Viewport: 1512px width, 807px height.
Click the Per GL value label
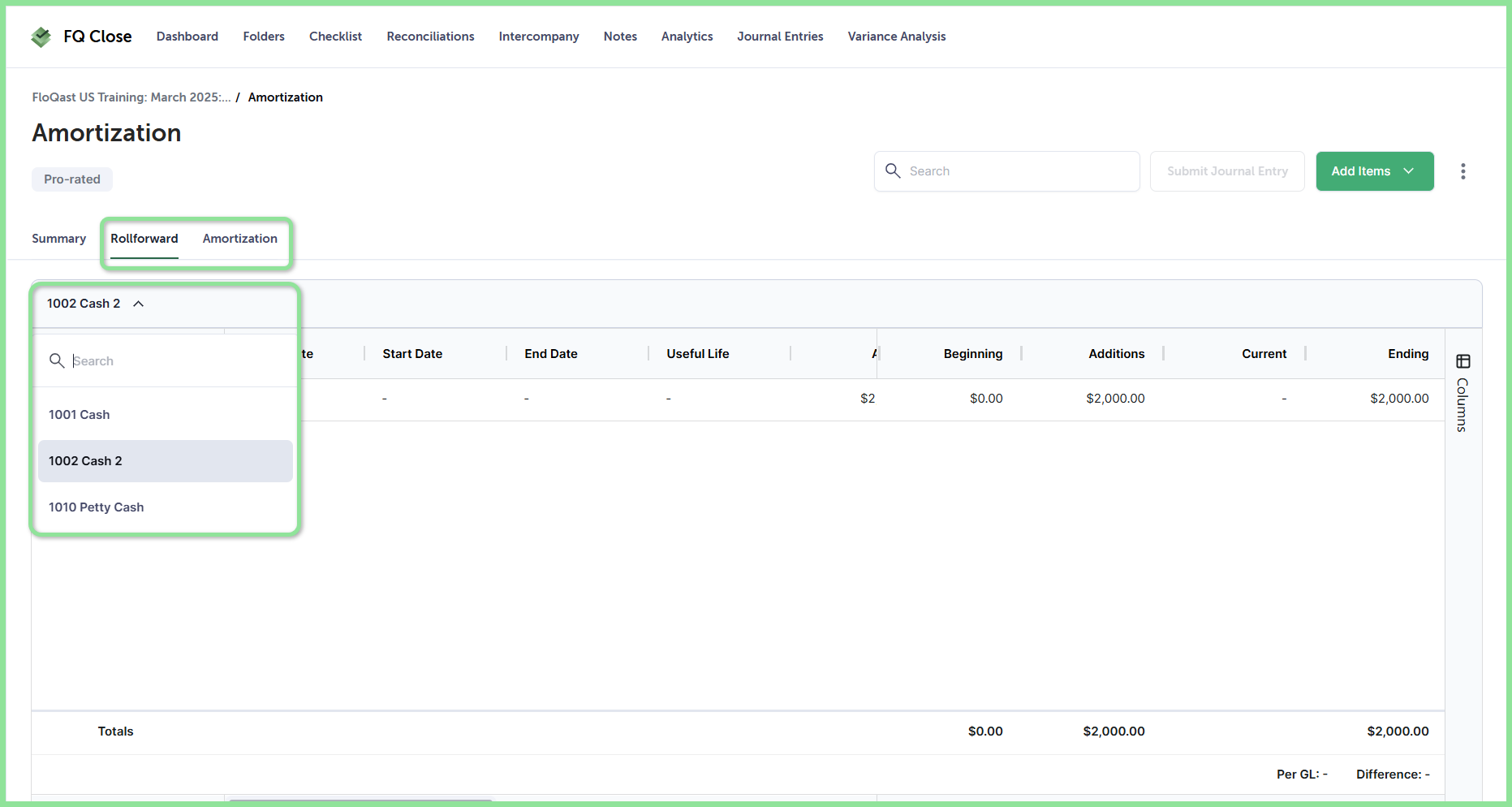tap(1302, 775)
